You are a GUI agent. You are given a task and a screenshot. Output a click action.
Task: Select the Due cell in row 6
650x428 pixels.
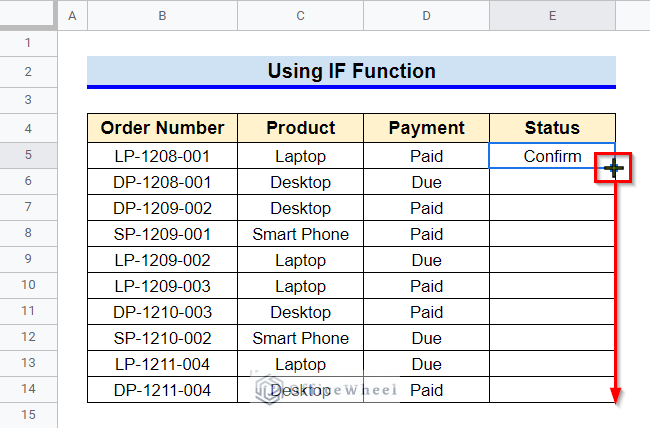click(427, 182)
